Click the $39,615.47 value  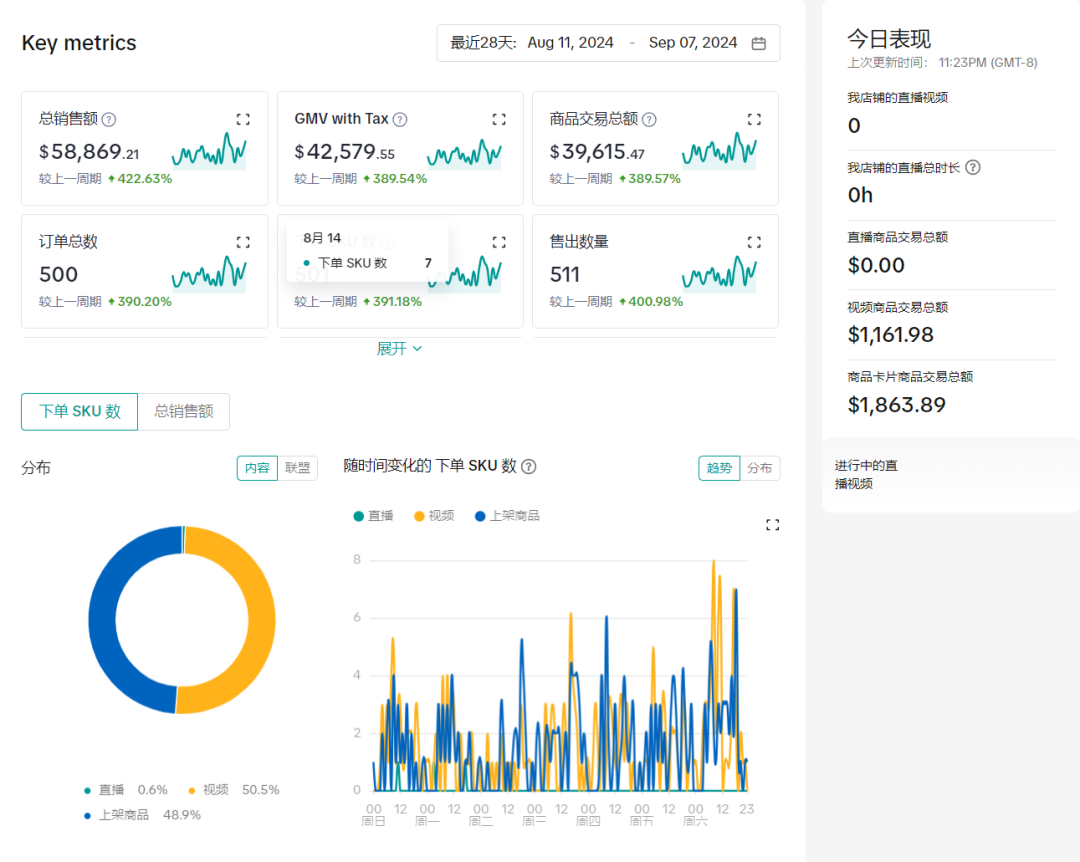coord(597,152)
